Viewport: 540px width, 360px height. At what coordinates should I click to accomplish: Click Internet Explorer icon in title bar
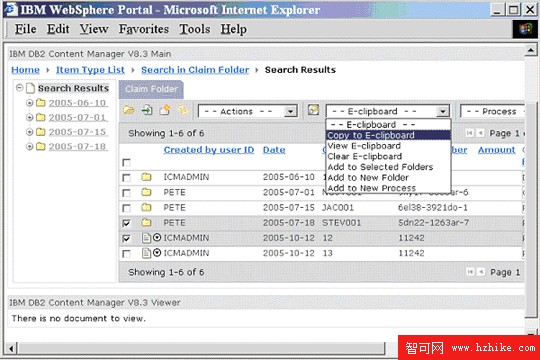(11, 10)
